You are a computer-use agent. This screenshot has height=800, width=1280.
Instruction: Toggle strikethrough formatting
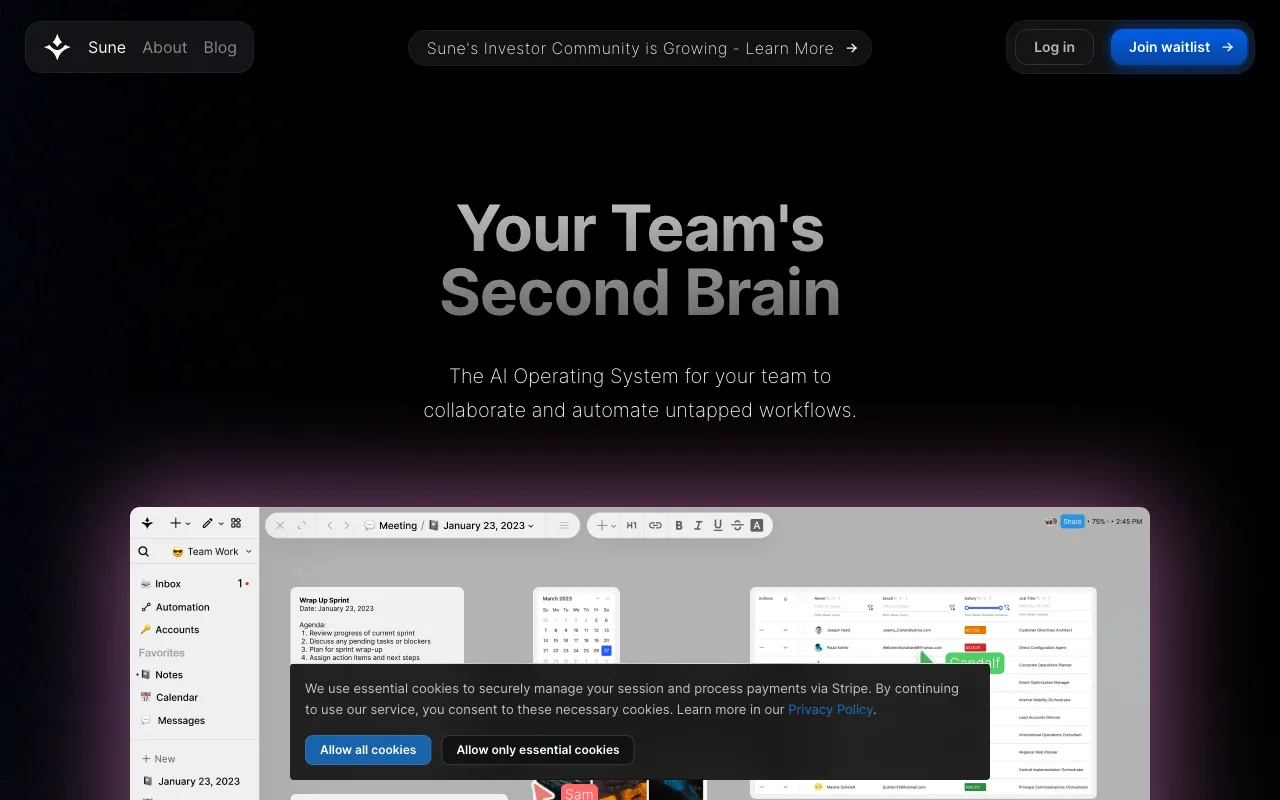click(737, 525)
